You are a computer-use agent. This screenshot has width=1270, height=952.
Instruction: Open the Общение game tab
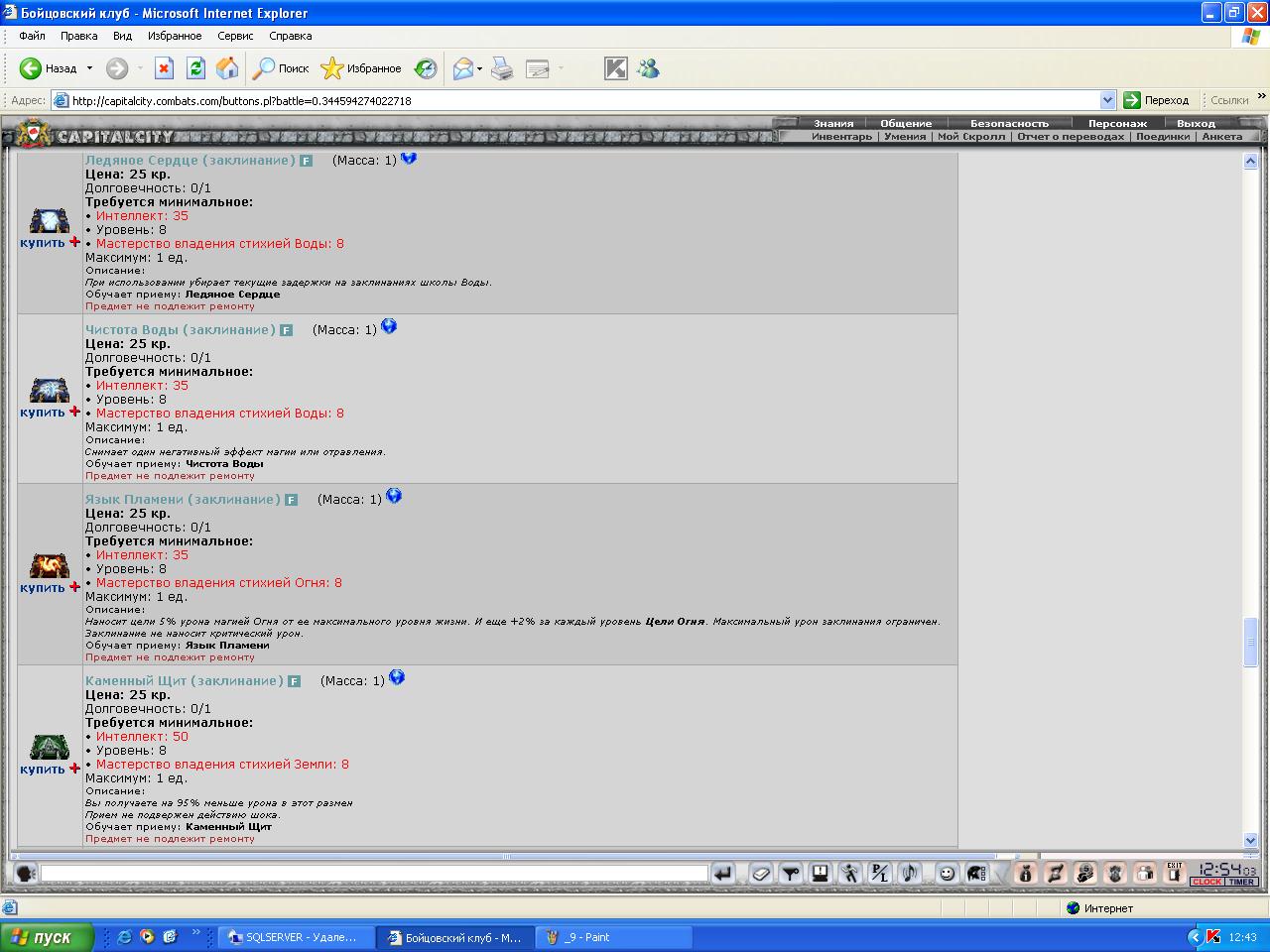[906, 123]
